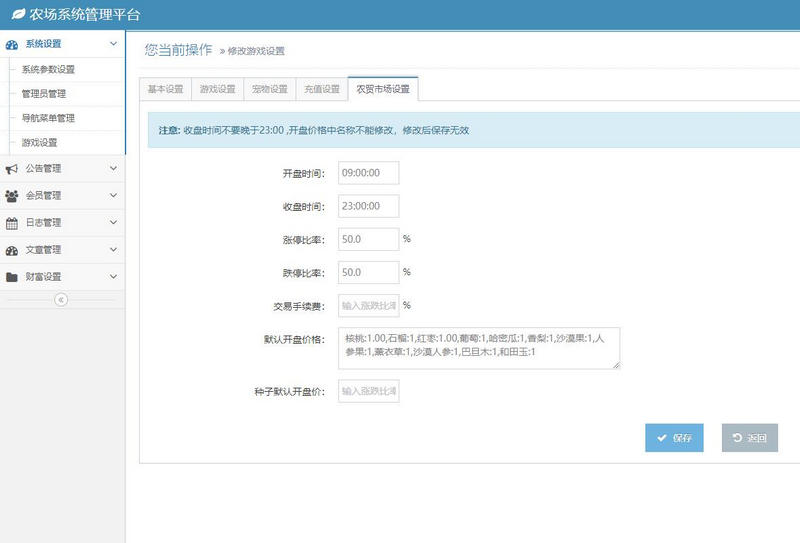Click the 交易手续费 input field
Screen dimensions: 800x543
click(x=368, y=306)
